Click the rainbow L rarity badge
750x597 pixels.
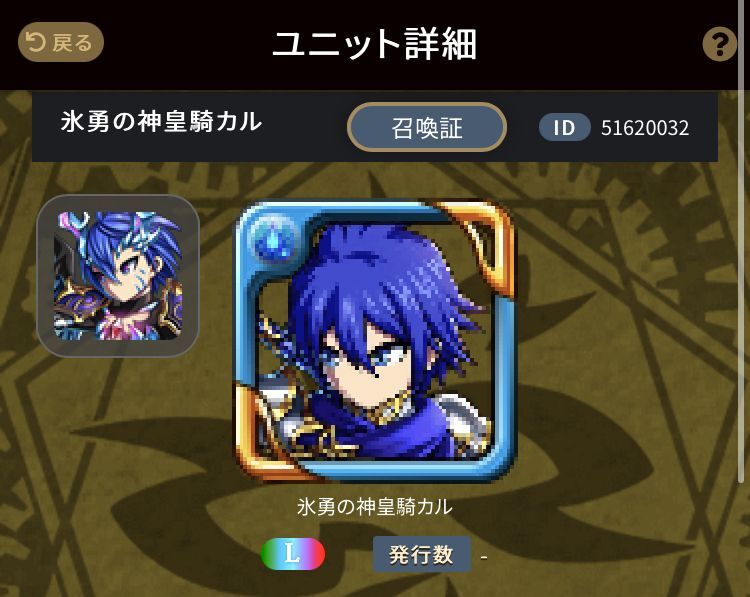pos(292,554)
